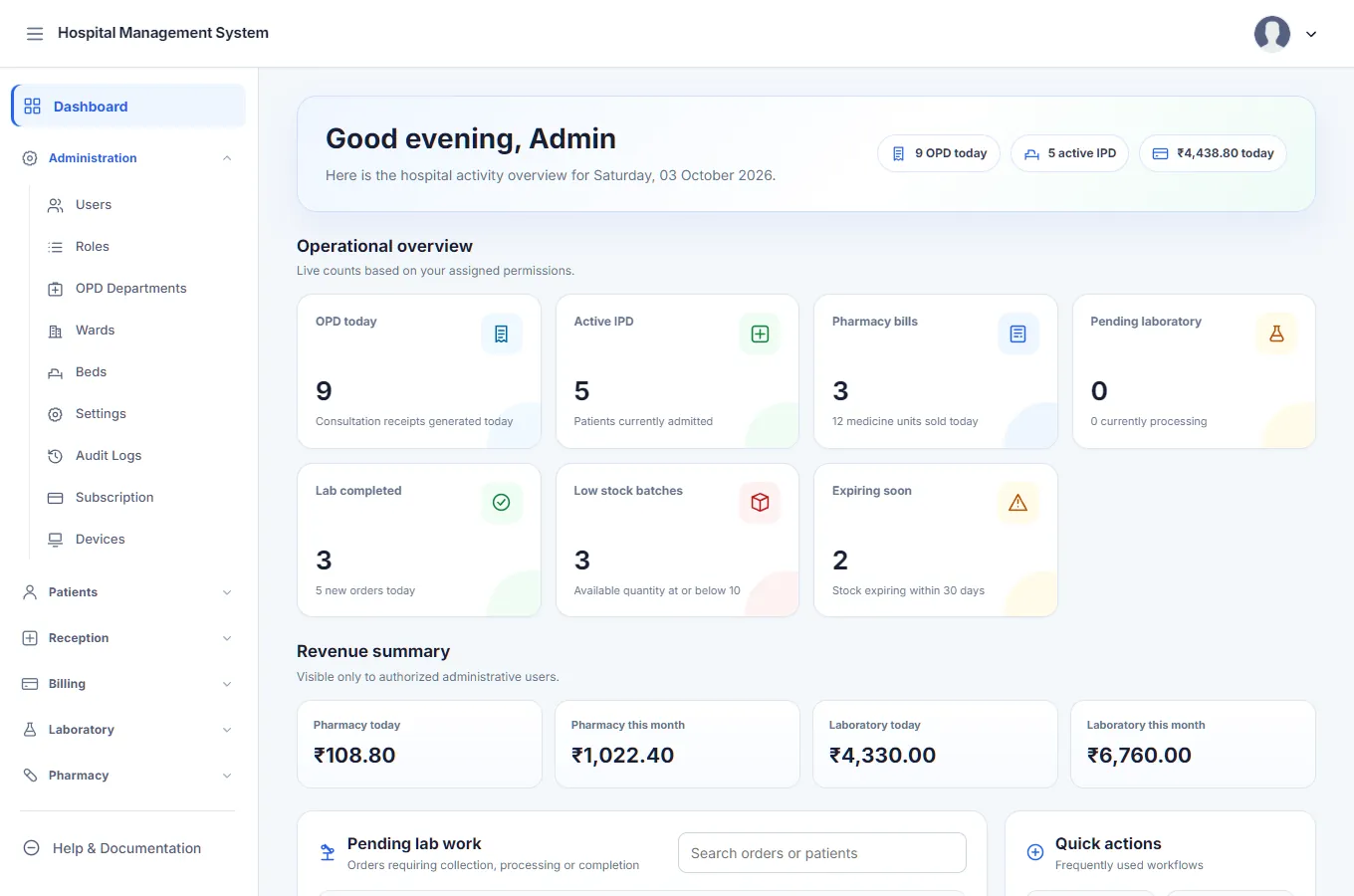
Task: Click the "Consultation receipts generated today" text
Action: coord(414,422)
